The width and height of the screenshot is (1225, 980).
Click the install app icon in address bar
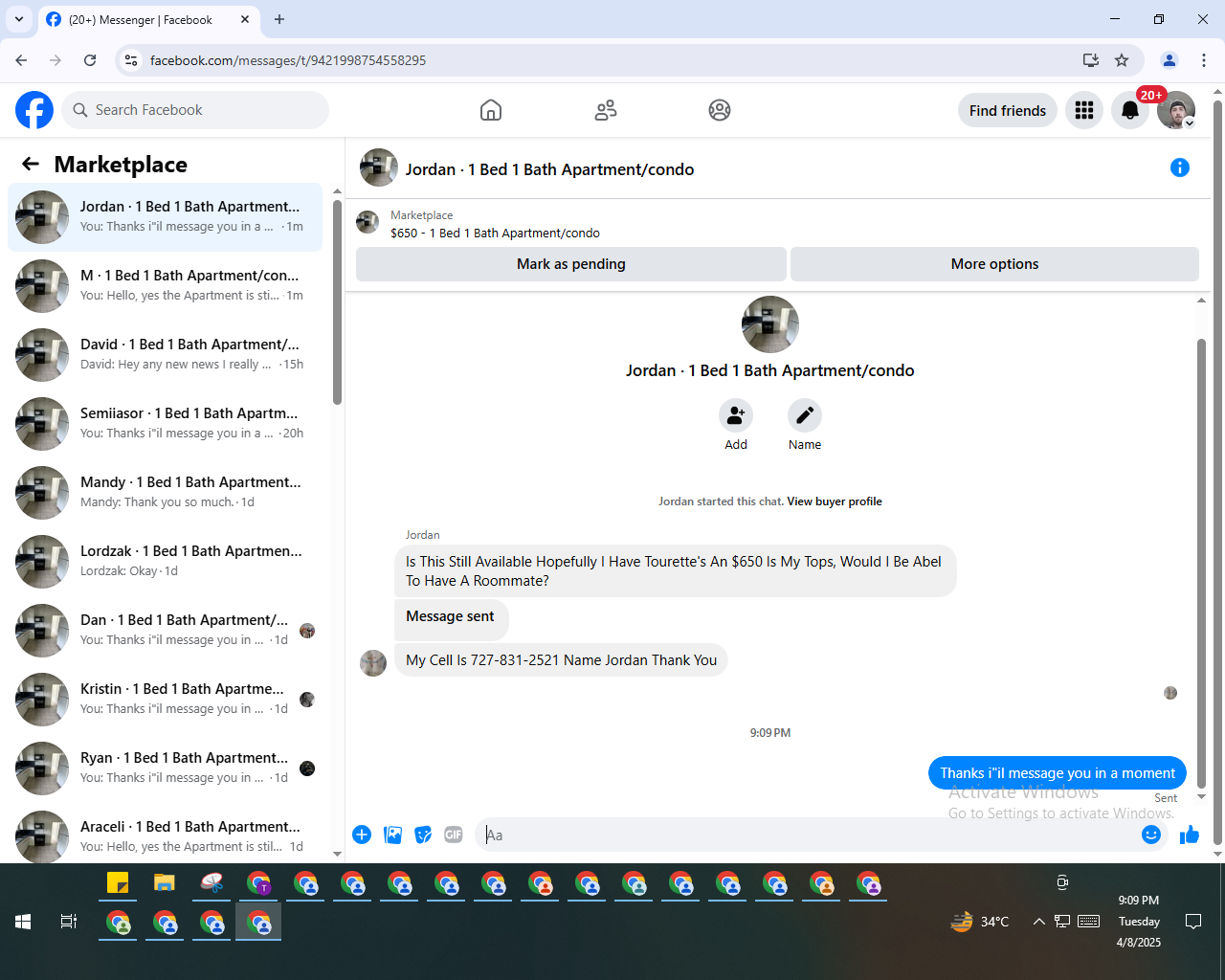(1090, 60)
